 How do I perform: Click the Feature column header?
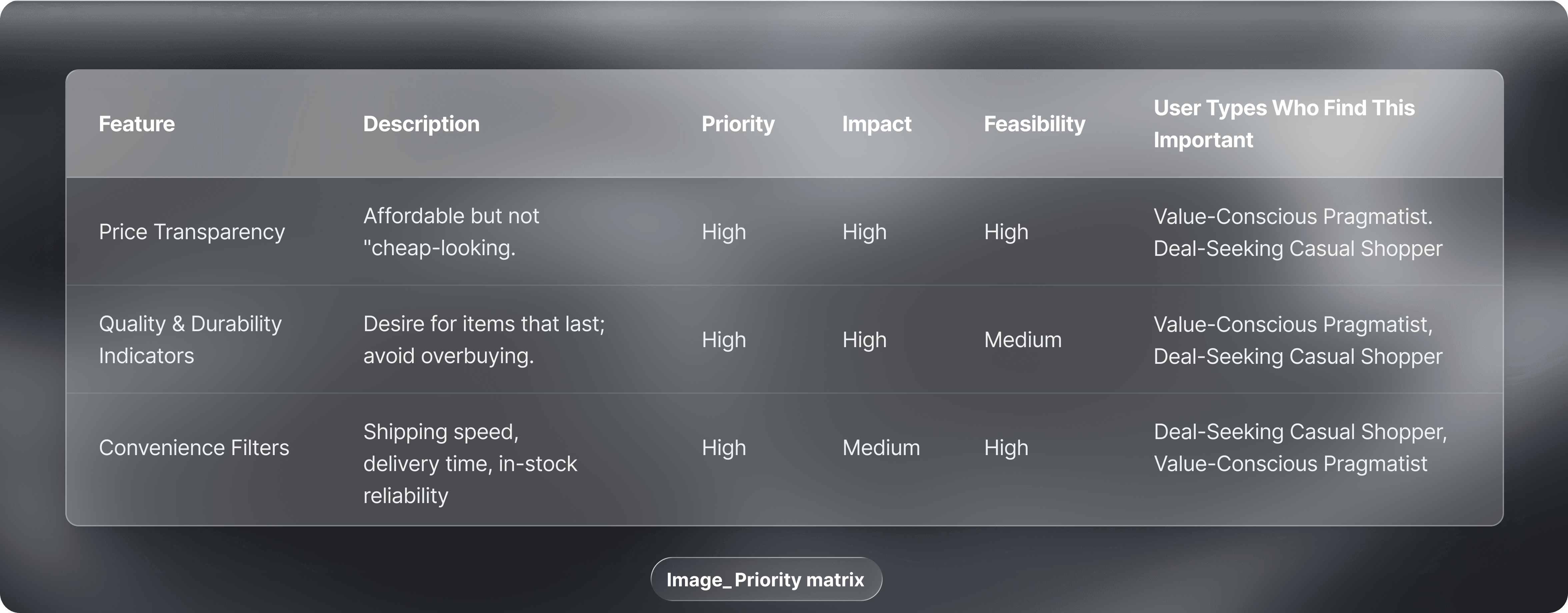pos(137,124)
